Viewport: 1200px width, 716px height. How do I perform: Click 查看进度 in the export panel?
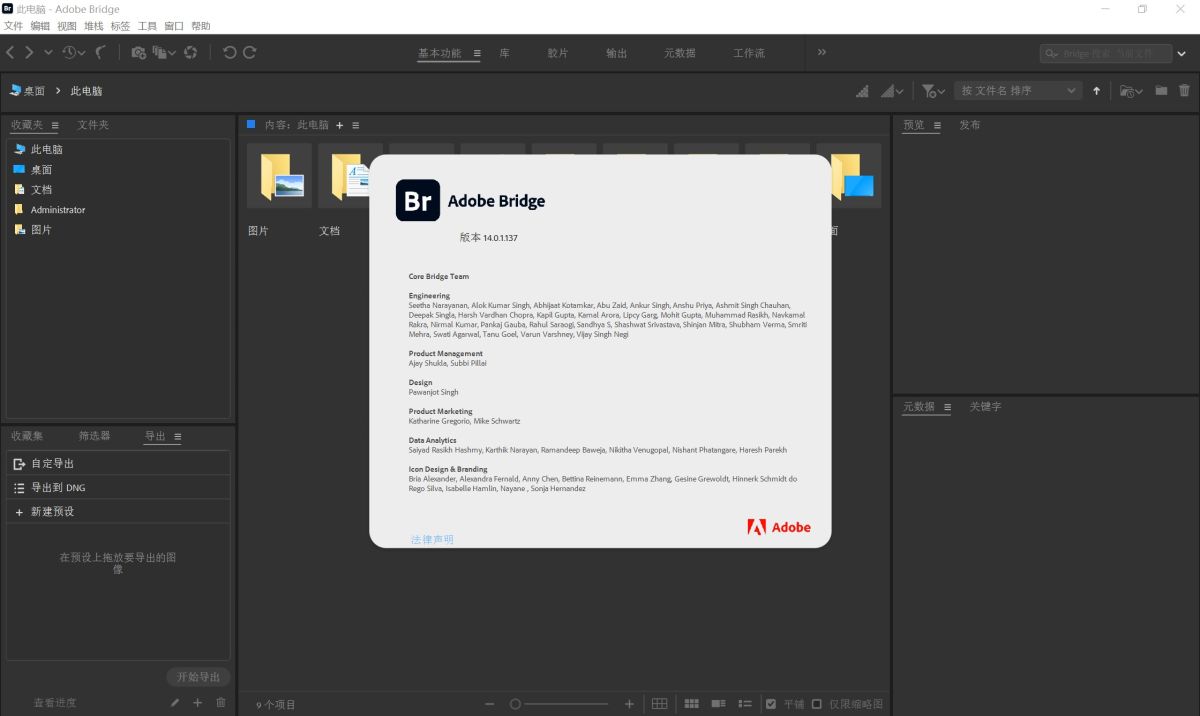point(55,703)
